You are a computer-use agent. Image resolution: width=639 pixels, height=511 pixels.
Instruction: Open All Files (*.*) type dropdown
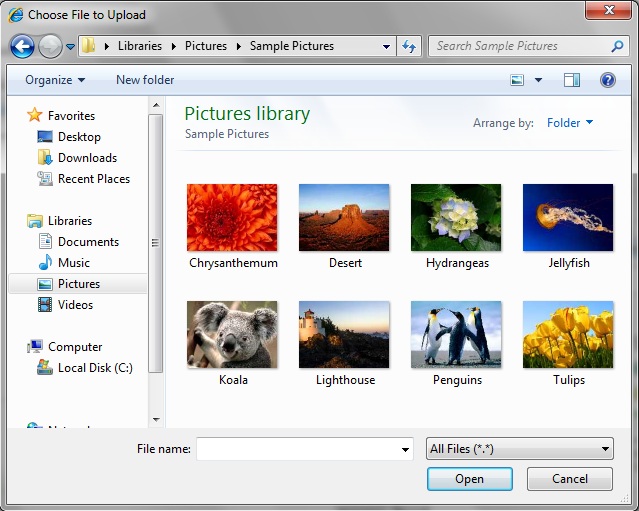point(520,449)
